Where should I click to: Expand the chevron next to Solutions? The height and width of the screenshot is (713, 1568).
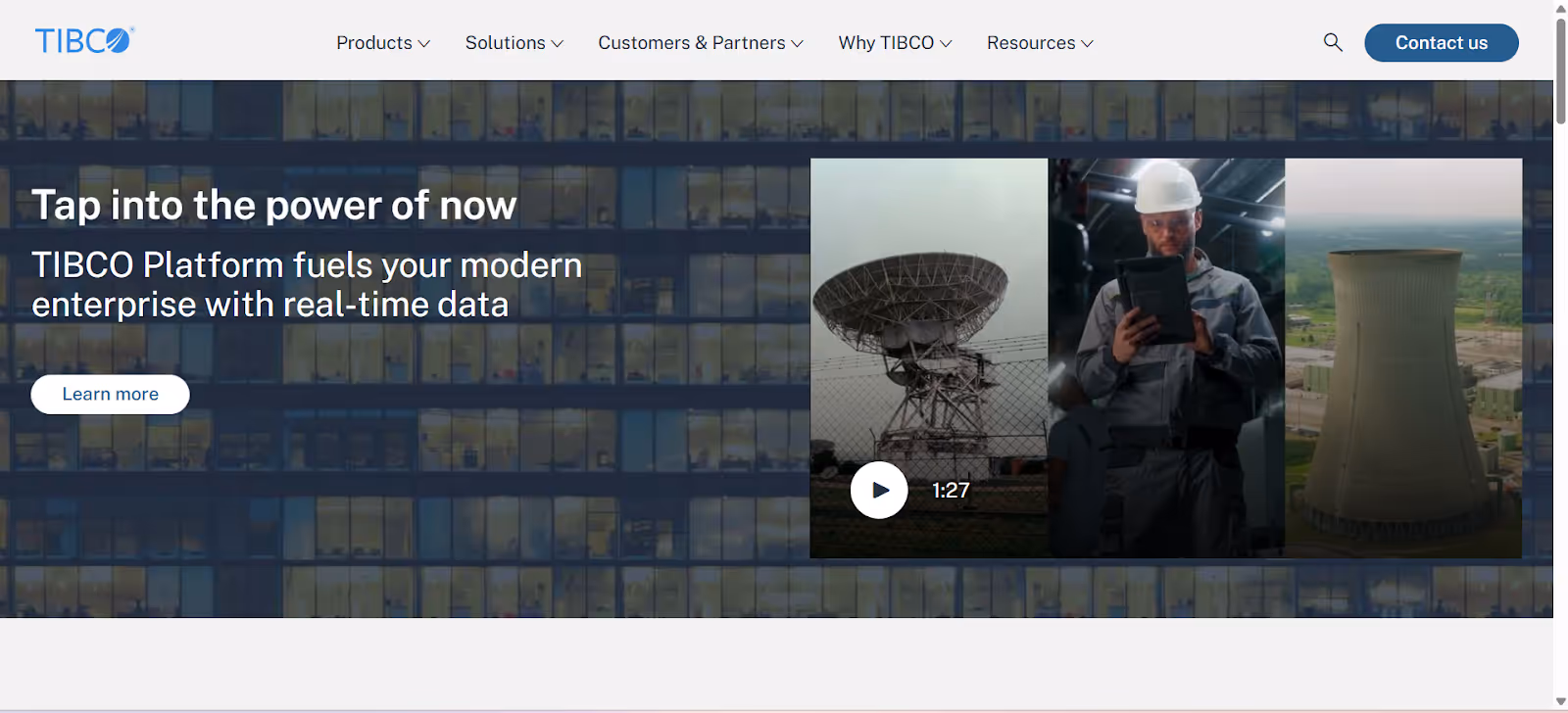click(x=558, y=44)
